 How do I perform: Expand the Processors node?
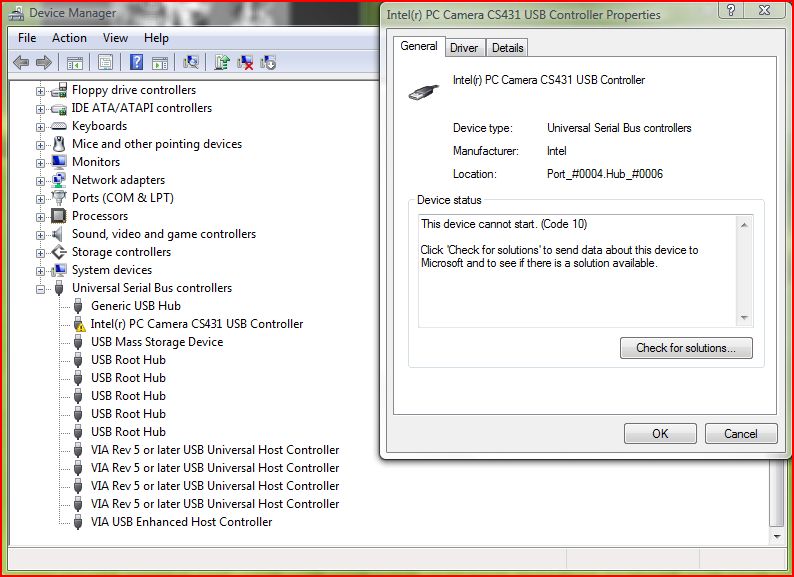point(40,217)
